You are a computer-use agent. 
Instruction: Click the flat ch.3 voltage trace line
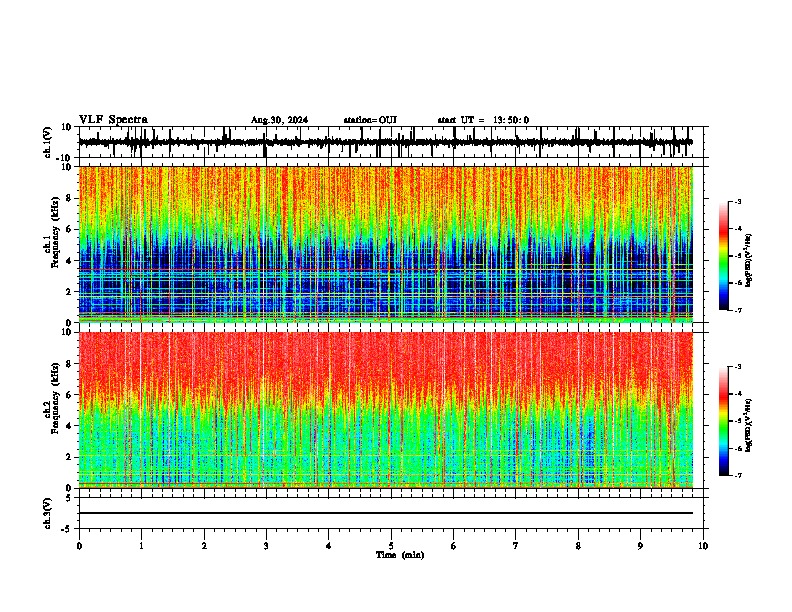click(385, 513)
